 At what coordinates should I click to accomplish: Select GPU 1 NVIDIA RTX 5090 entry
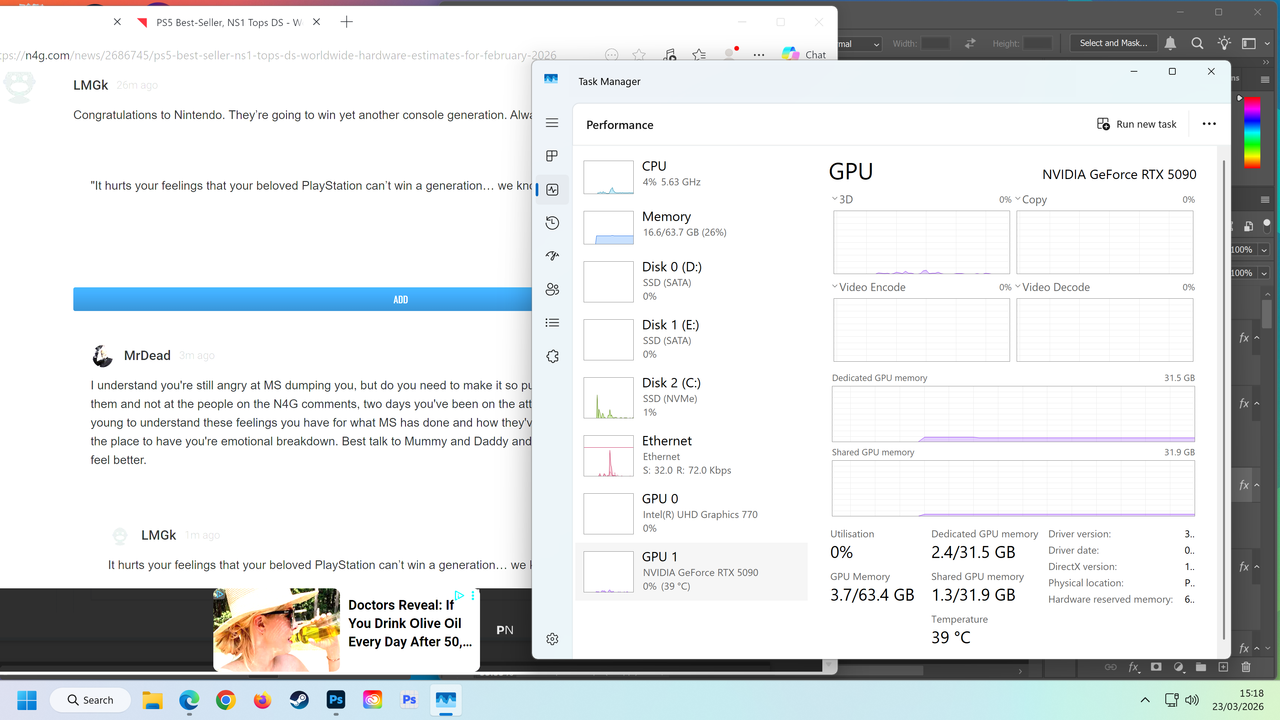click(691, 571)
